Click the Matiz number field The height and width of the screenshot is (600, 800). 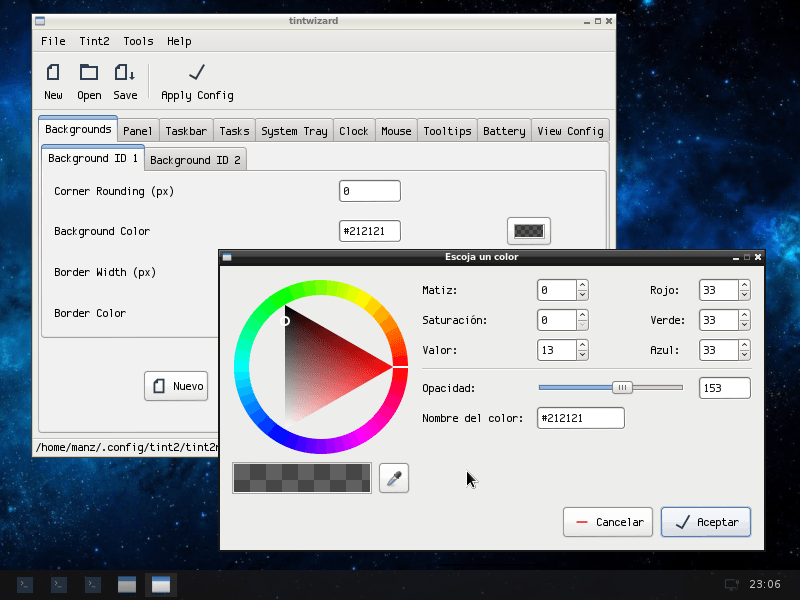(557, 290)
